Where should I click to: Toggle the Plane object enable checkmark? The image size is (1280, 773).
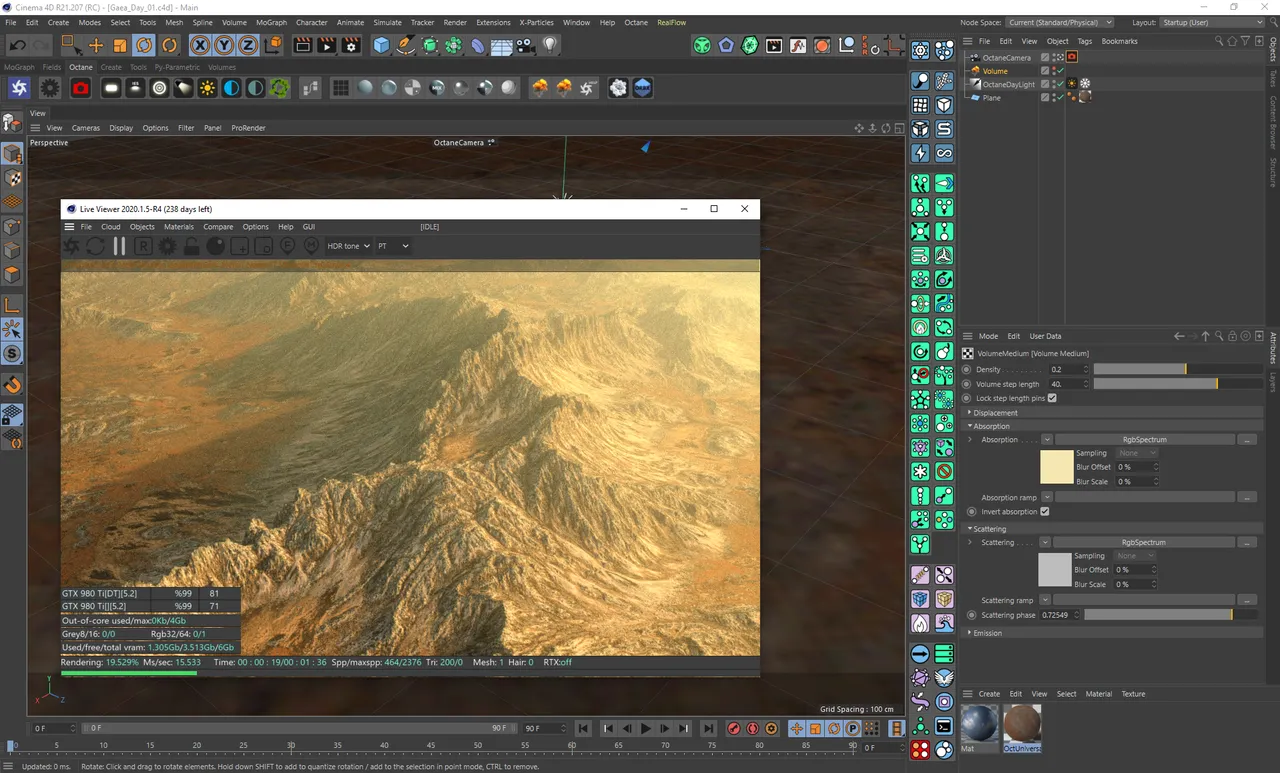(1059, 98)
